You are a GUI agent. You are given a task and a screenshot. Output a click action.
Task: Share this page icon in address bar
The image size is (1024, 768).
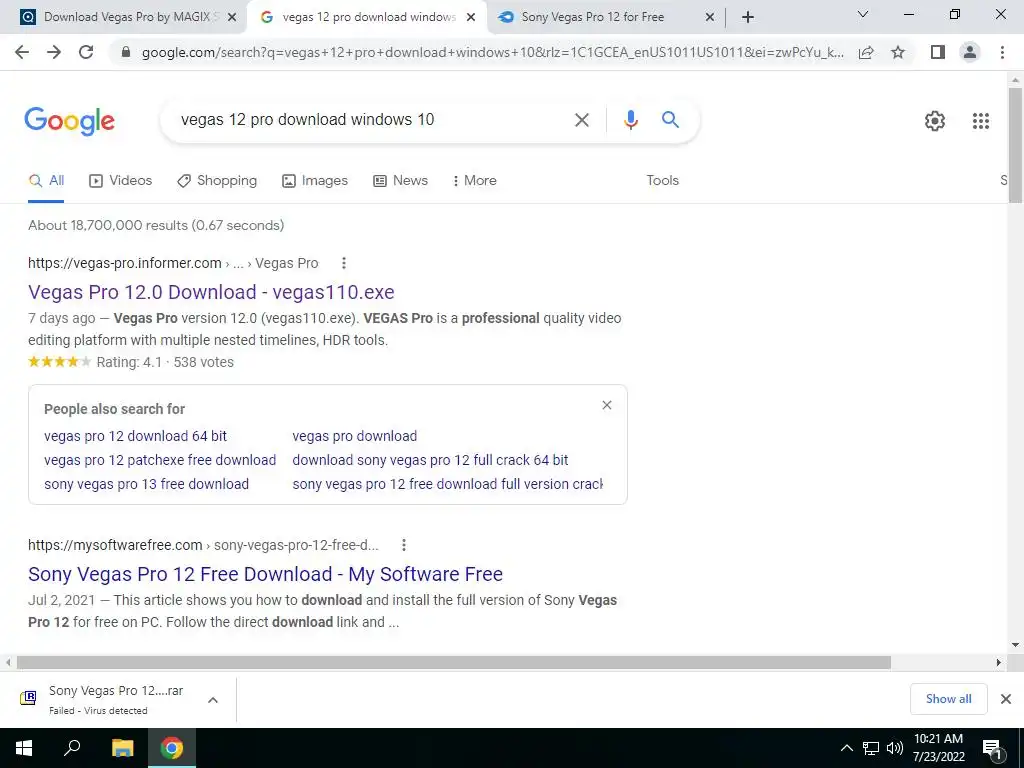(866, 52)
